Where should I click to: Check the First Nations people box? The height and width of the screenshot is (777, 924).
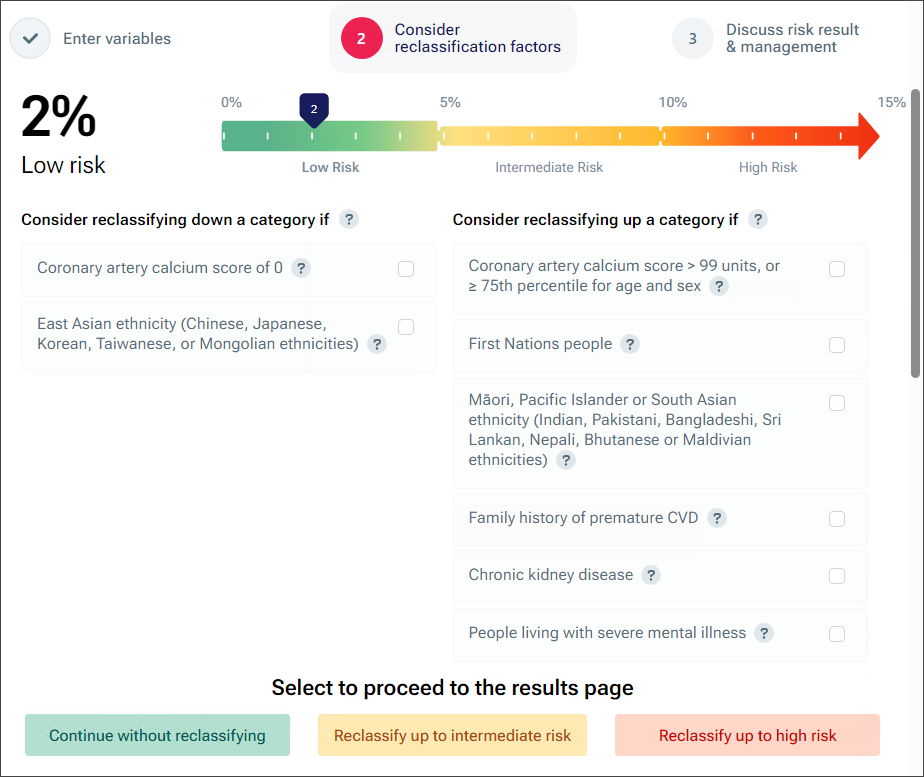pyautogui.click(x=837, y=345)
